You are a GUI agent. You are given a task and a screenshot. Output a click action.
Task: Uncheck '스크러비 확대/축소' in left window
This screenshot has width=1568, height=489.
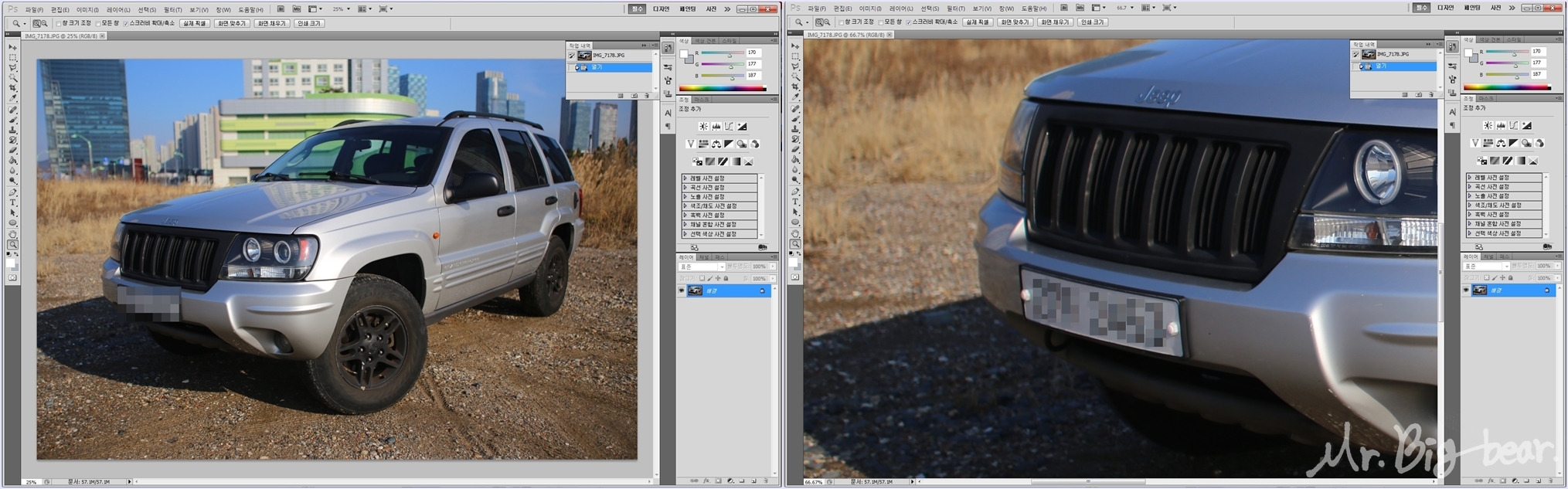pyautogui.click(x=125, y=24)
